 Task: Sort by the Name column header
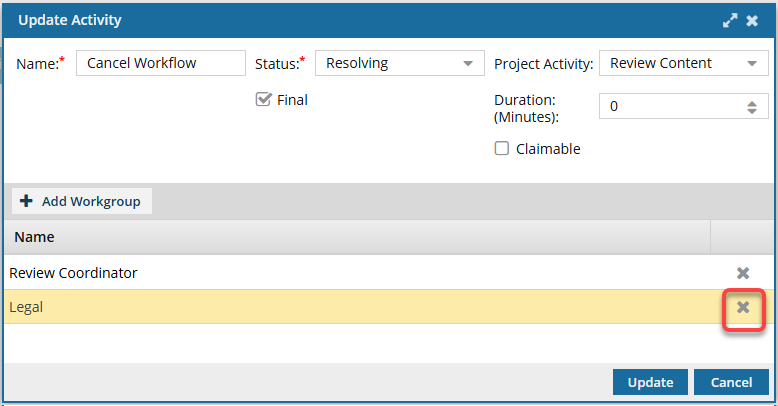[x=34, y=237]
